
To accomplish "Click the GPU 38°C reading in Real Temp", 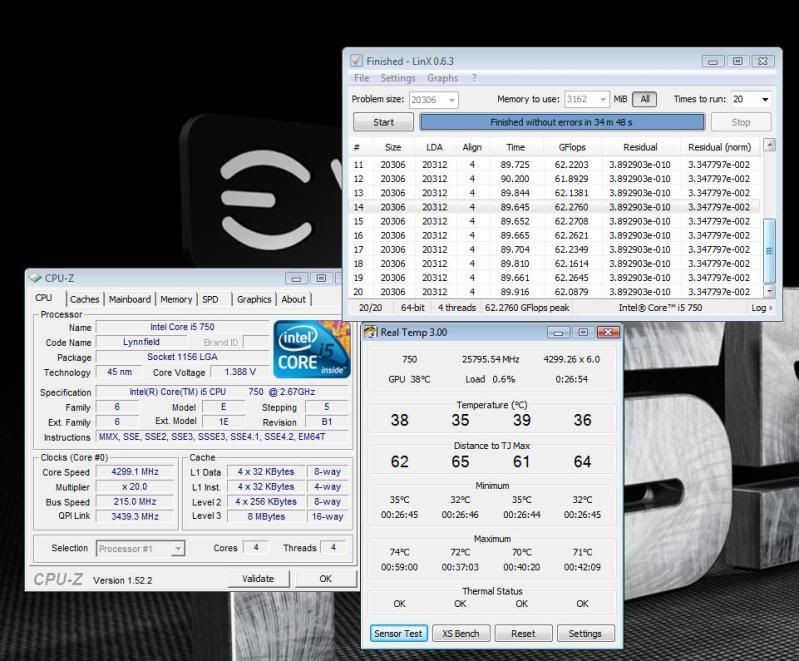I will 409,380.
